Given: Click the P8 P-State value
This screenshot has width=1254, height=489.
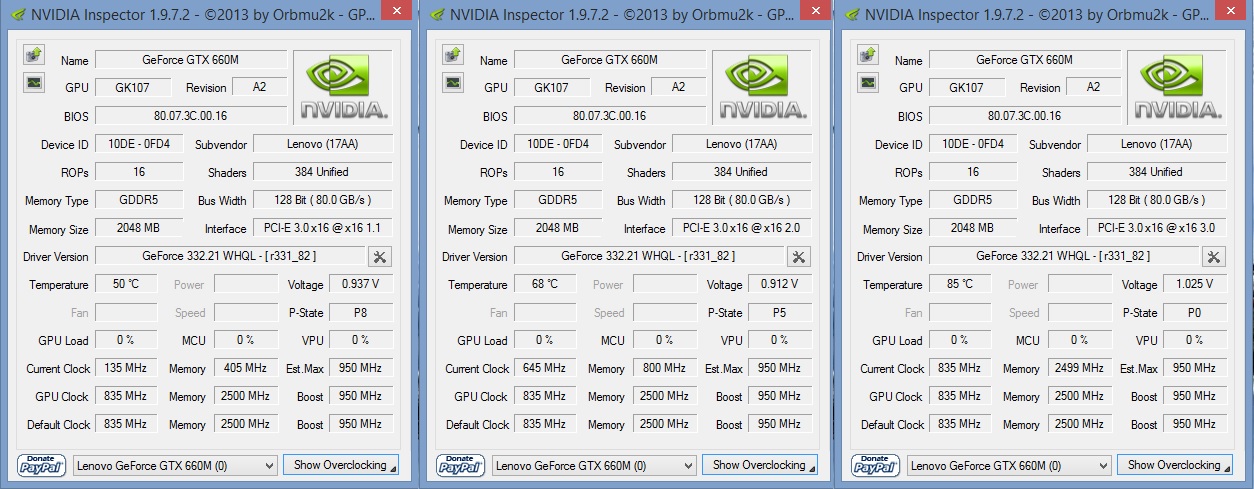Looking at the screenshot, I should pyautogui.click(x=361, y=313).
